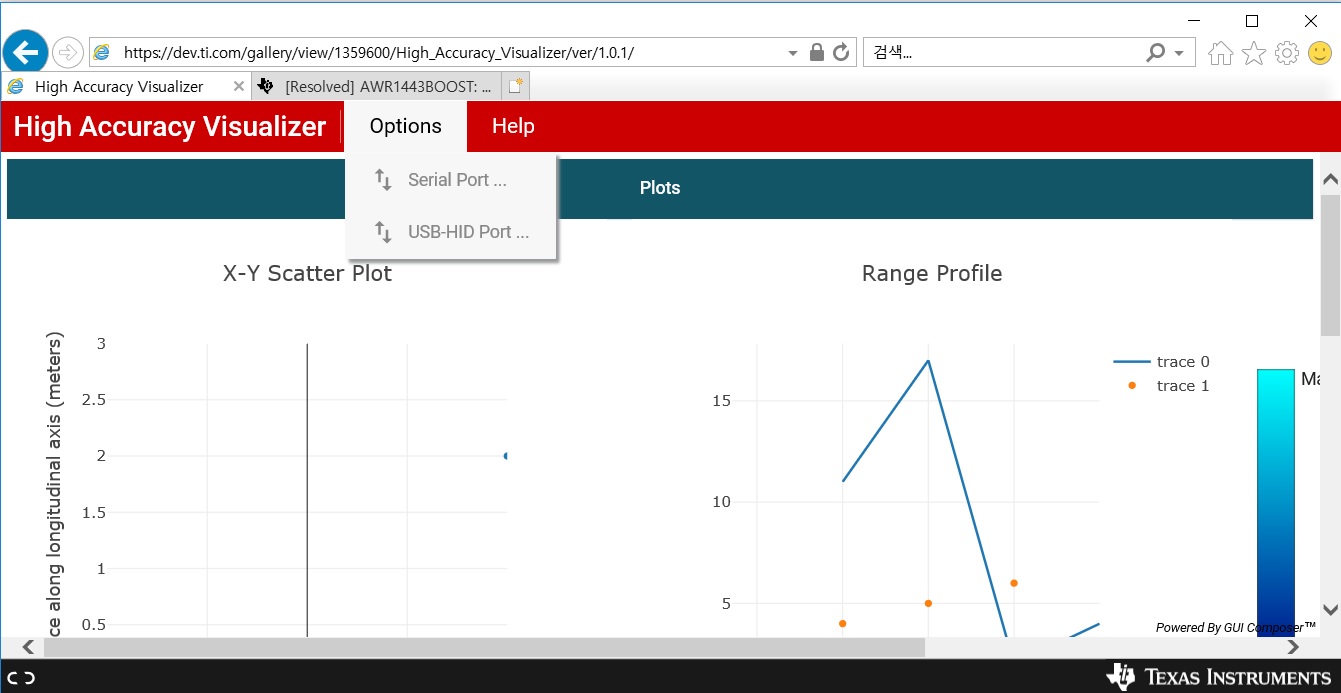Open the home page icon
1341x693 pixels.
click(1220, 53)
